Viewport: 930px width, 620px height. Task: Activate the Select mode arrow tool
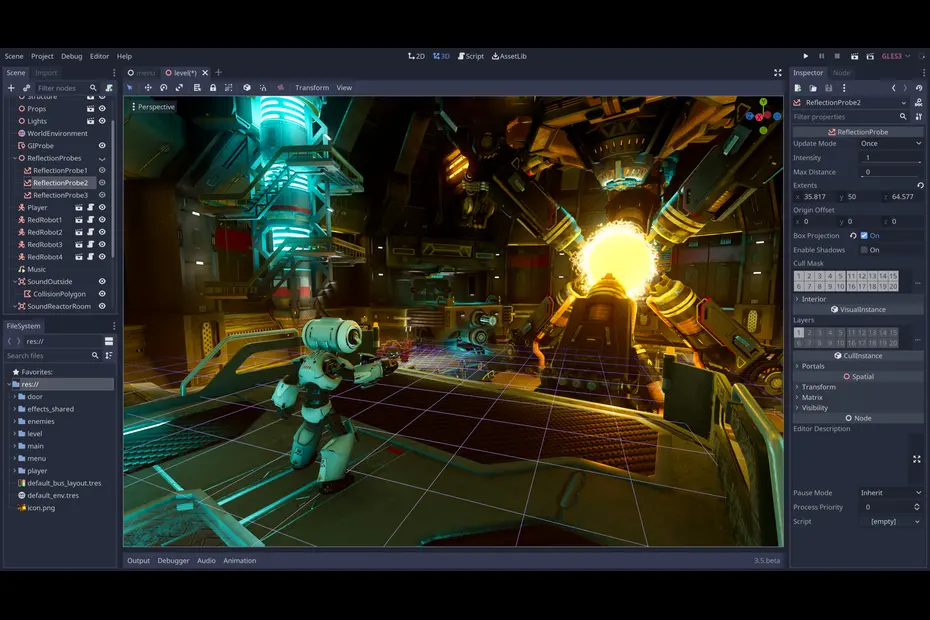pos(129,88)
